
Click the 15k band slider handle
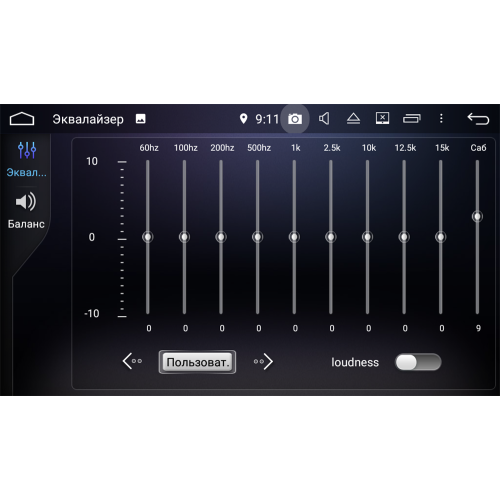441,237
